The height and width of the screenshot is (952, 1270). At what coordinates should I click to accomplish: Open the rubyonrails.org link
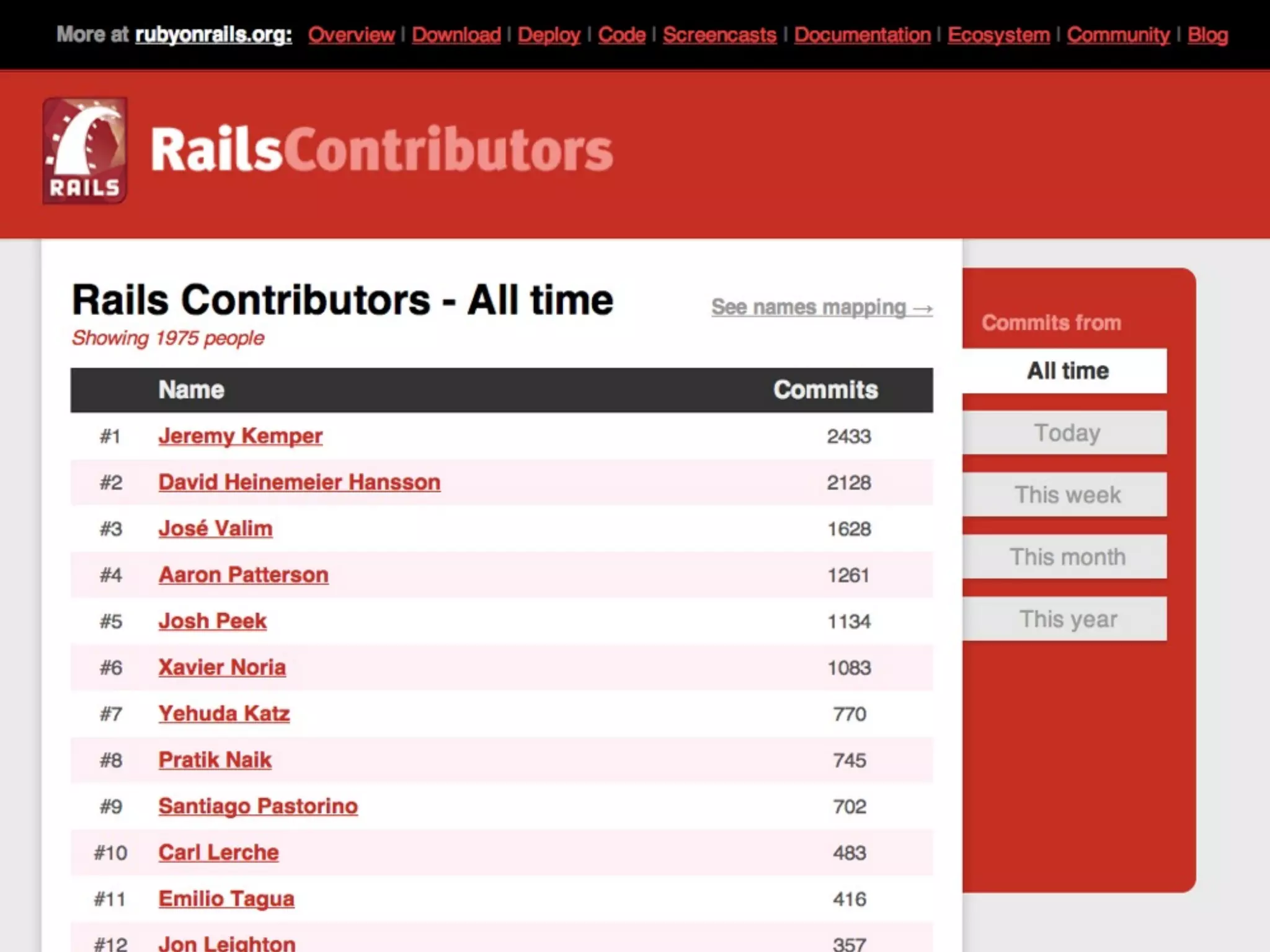(x=213, y=35)
